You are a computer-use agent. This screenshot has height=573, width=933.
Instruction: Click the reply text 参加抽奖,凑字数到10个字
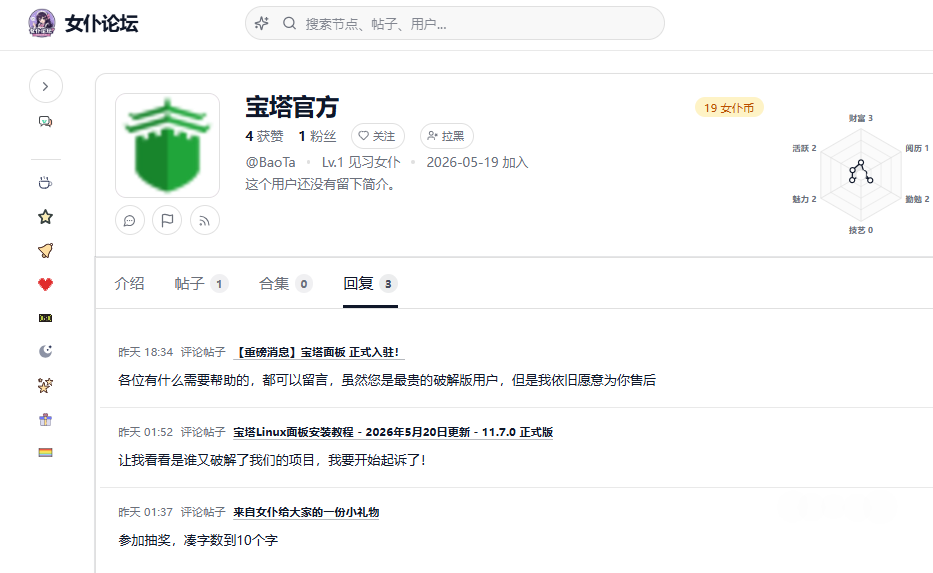(x=198, y=540)
